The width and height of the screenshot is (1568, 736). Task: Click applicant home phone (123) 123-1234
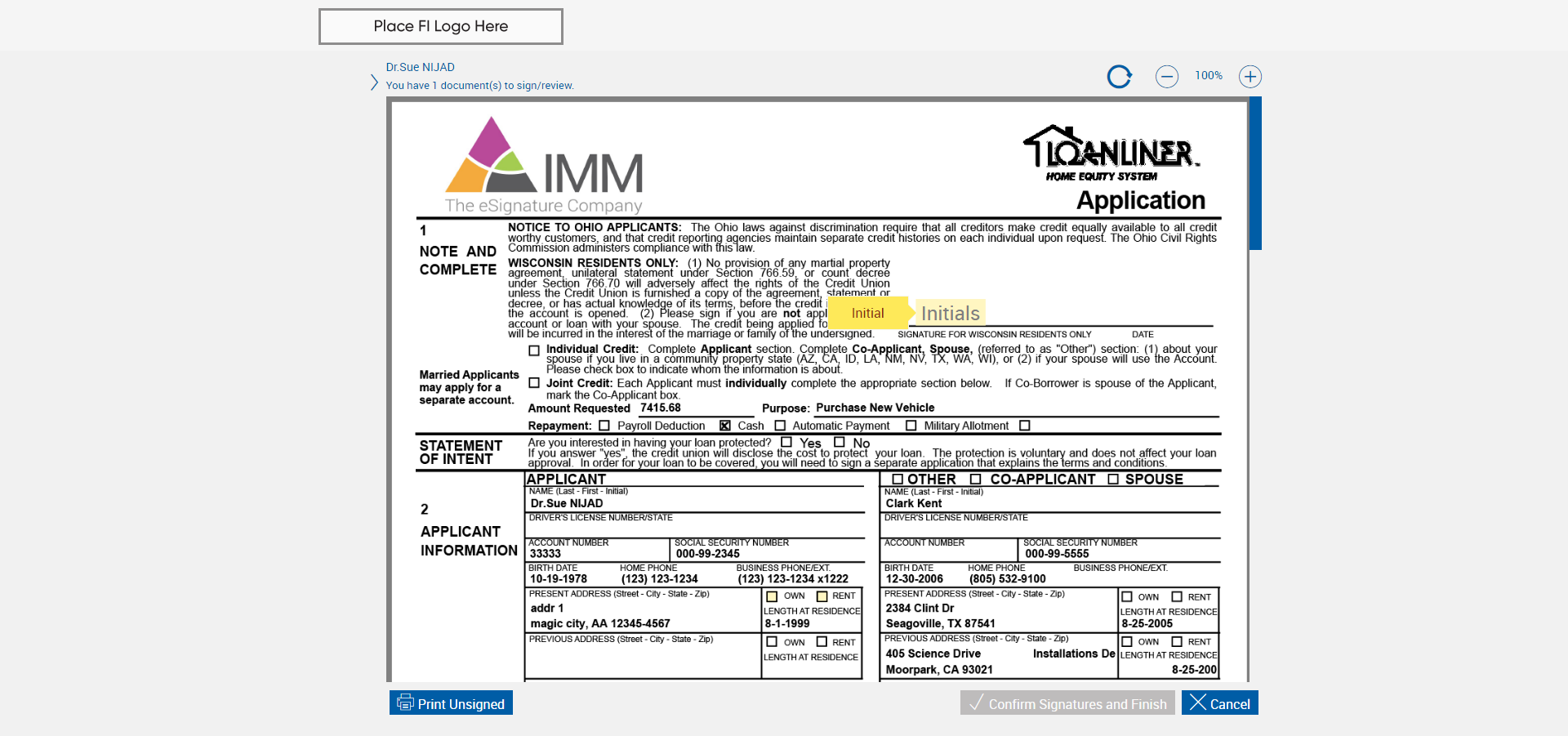[x=660, y=579]
